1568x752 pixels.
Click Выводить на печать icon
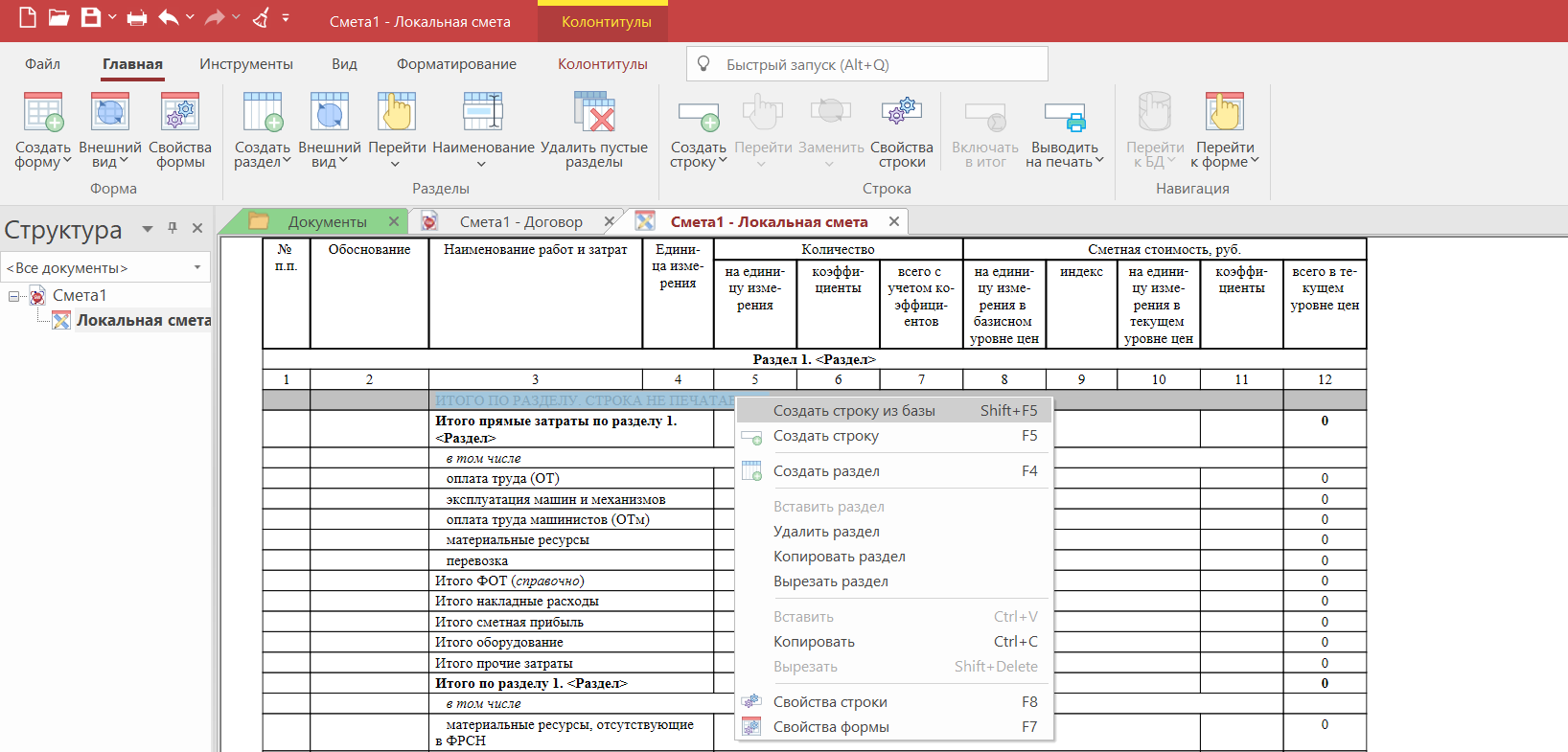[x=1065, y=117]
